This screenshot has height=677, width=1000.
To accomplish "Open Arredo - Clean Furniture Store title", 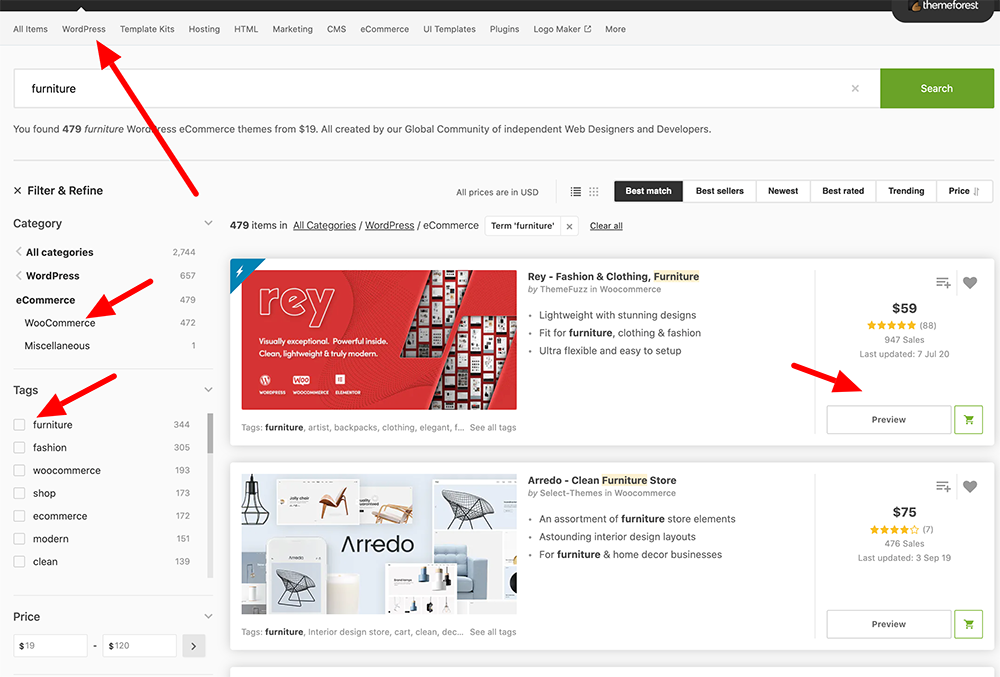I will (x=601, y=481).
